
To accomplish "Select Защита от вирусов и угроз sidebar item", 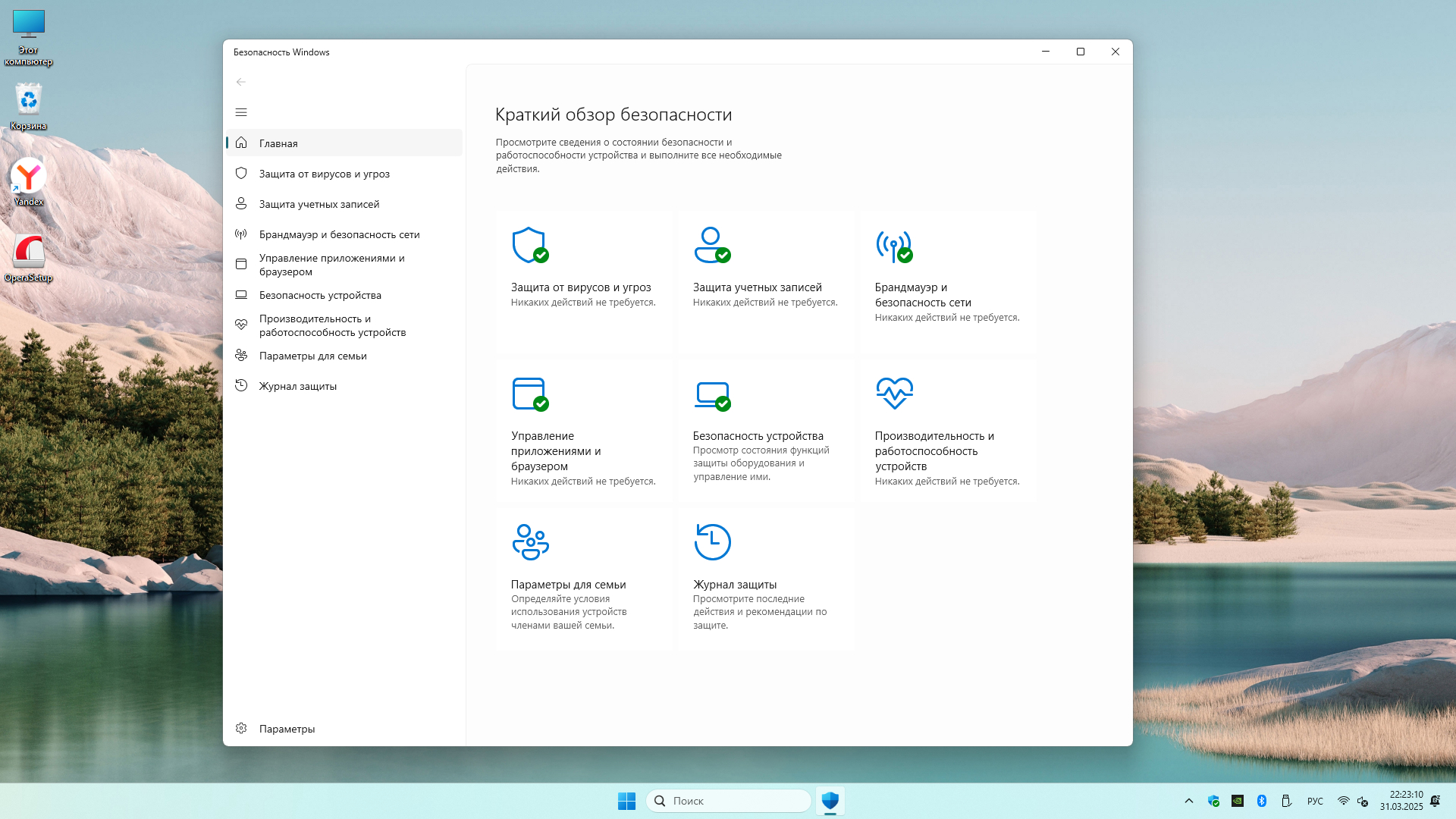I will (324, 174).
